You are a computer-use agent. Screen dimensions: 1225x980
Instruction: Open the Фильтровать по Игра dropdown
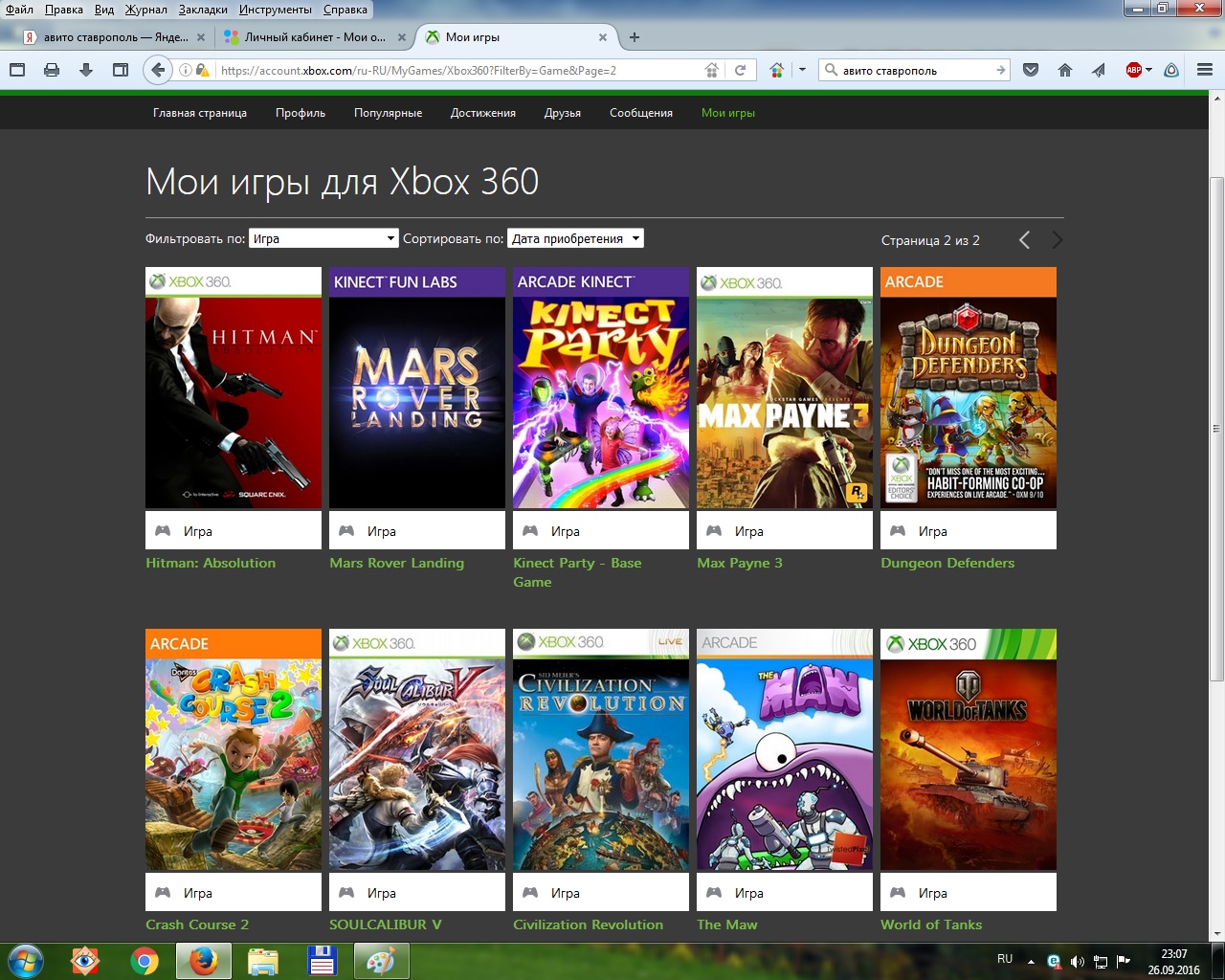point(323,238)
